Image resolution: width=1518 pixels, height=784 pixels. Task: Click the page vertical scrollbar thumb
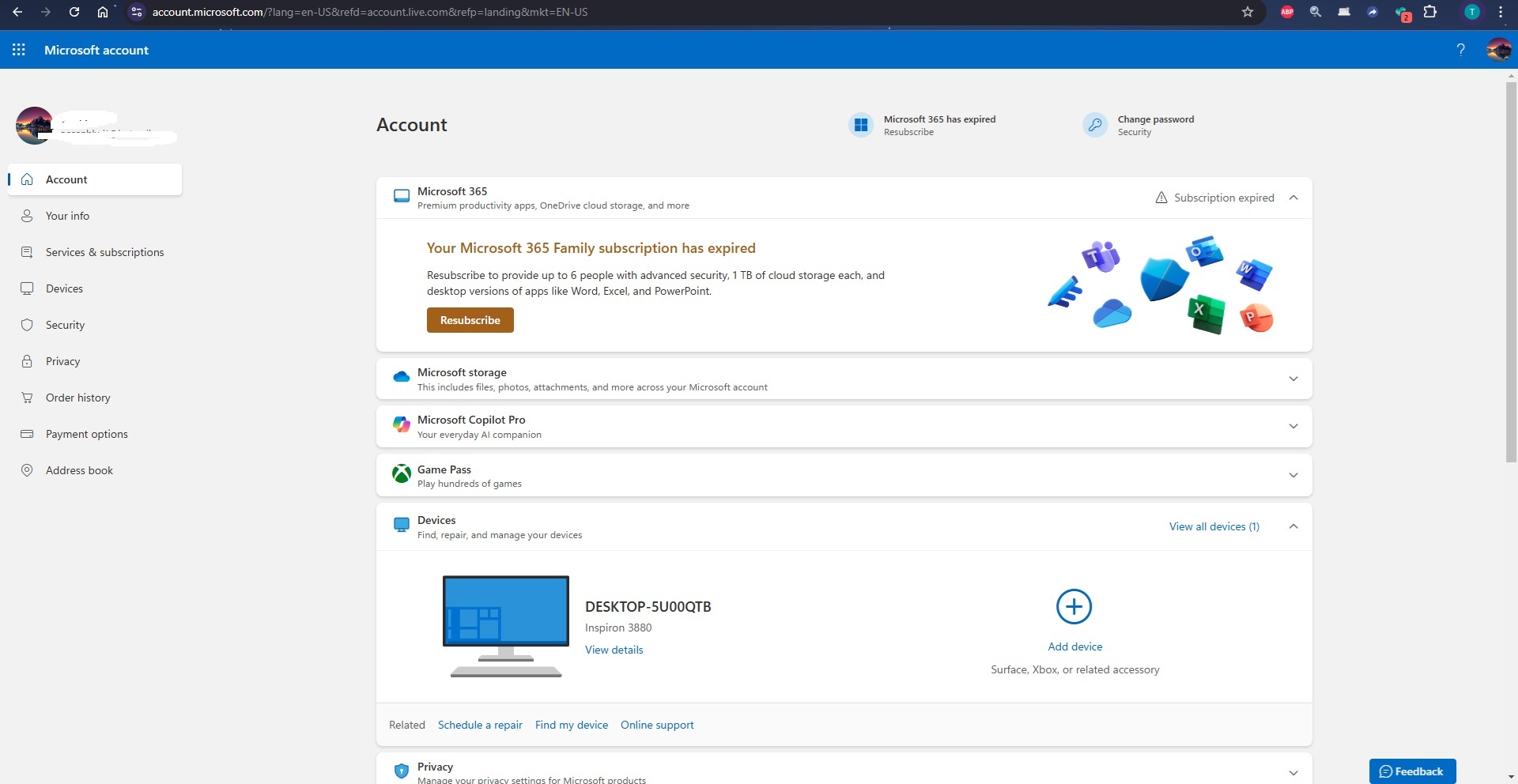(x=1511, y=272)
